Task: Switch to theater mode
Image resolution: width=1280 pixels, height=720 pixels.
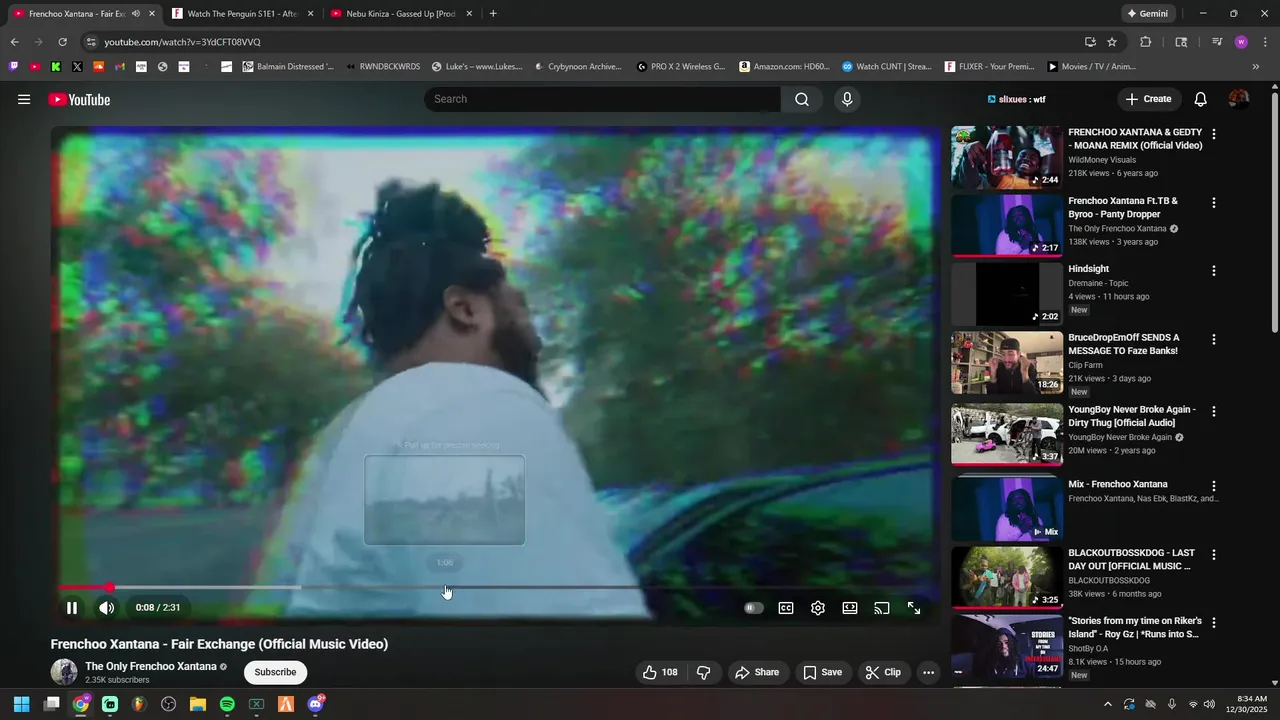Action: click(850, 608)
